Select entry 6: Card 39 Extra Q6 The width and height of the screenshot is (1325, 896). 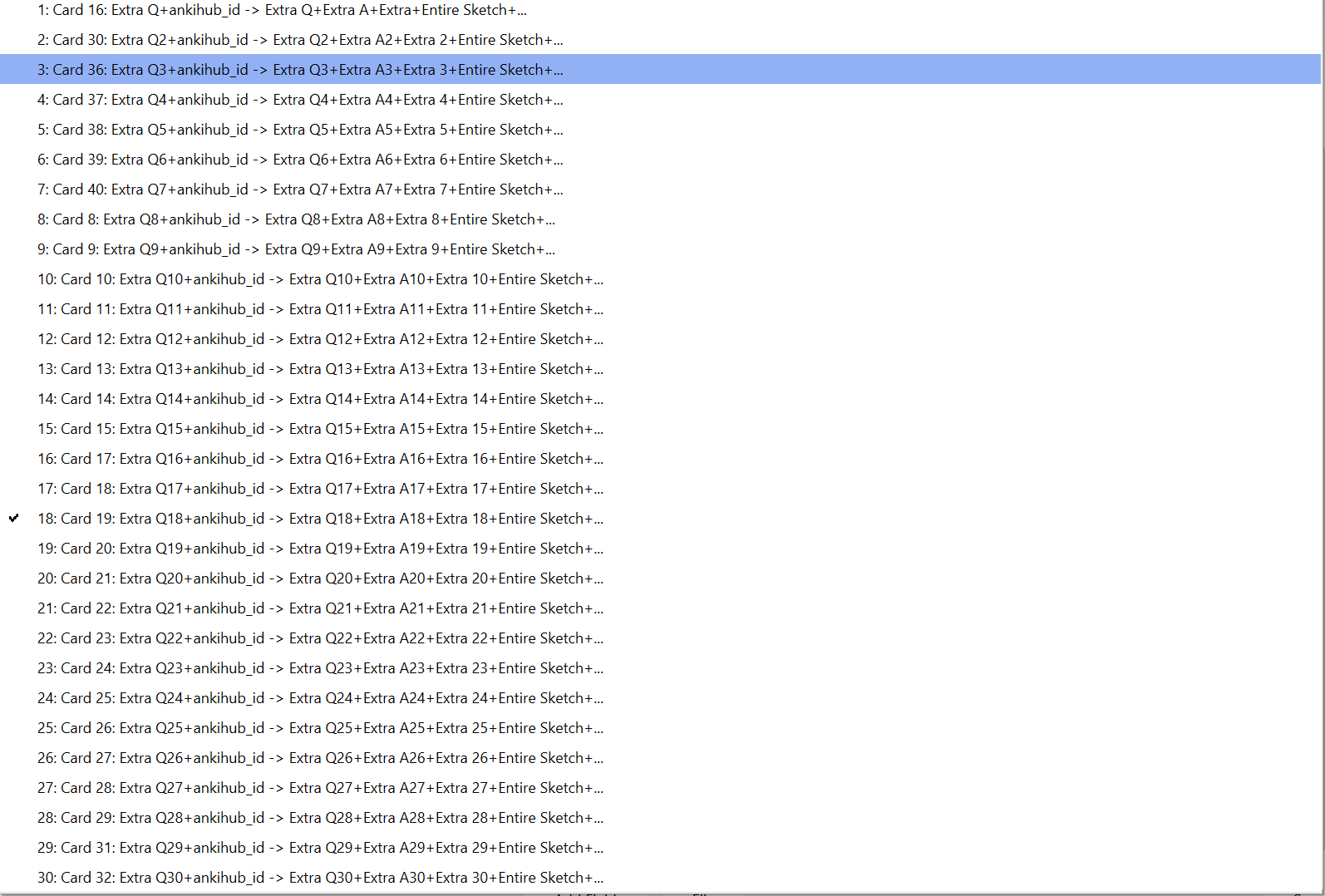pos(299,160)
